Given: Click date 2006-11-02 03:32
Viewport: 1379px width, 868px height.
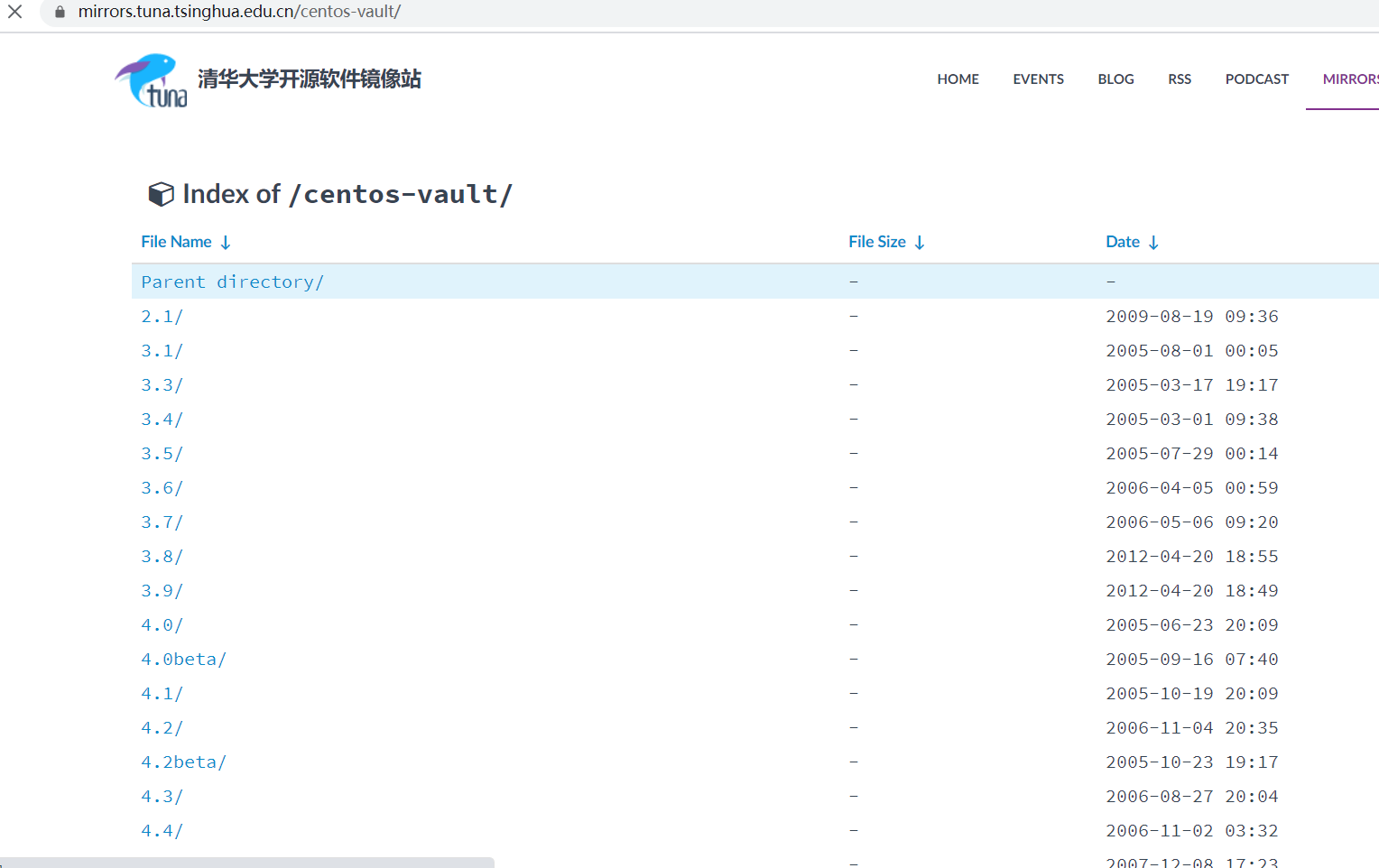Looking at the screenshot, I should tap(1191, 831).
